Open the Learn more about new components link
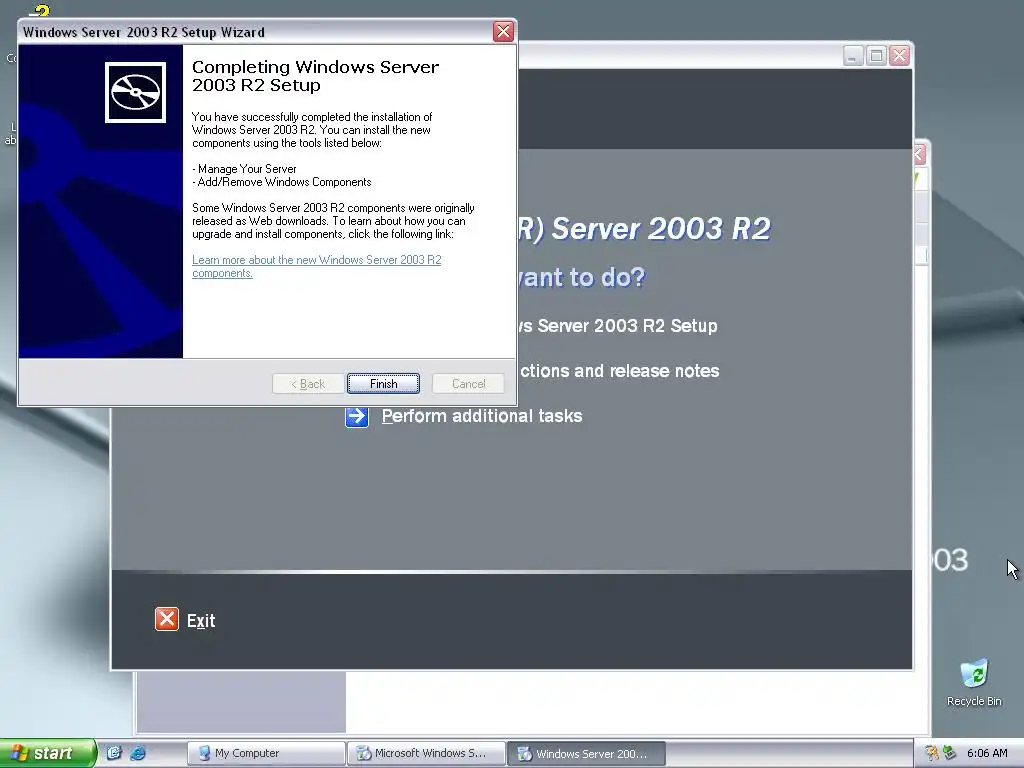Screen dimensions: 1024x768 click(x=317, y=266)
